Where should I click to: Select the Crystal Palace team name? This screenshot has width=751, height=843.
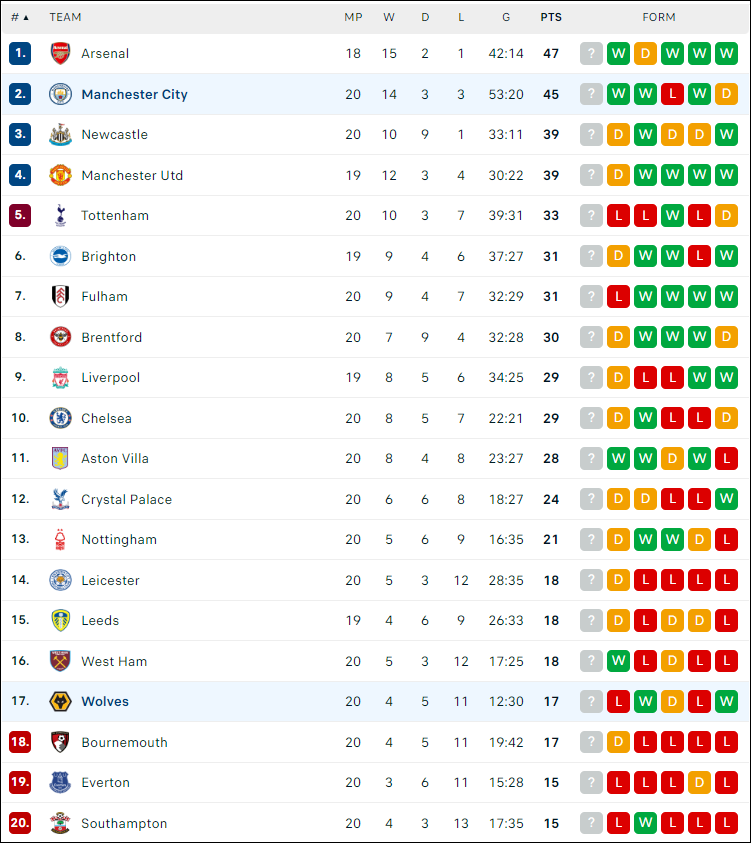(x=126, y=499)
